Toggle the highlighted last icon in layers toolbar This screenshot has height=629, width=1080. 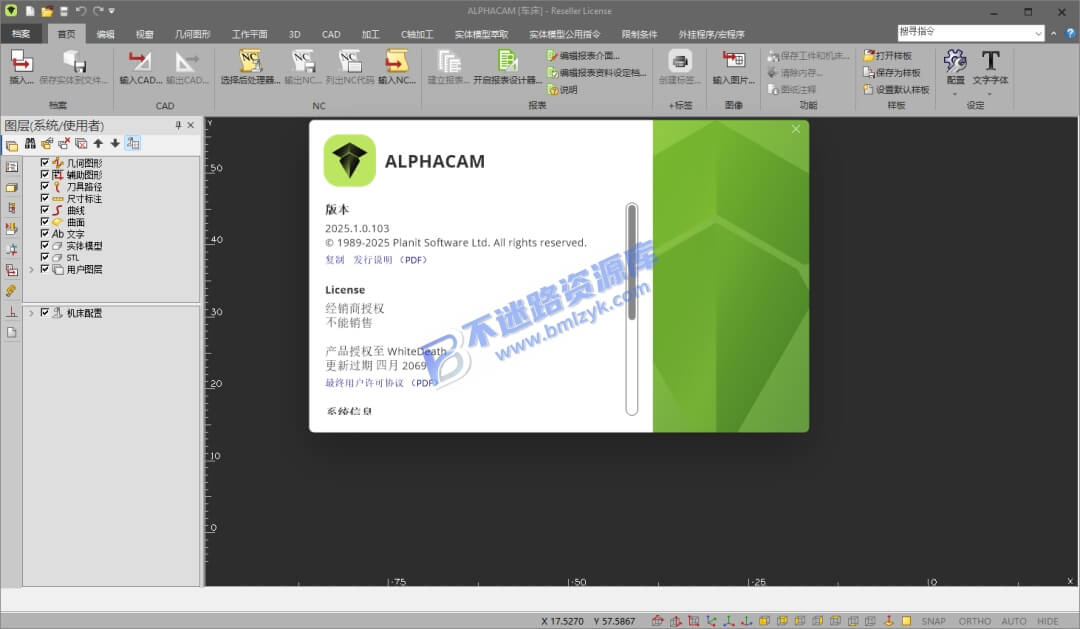133,143
